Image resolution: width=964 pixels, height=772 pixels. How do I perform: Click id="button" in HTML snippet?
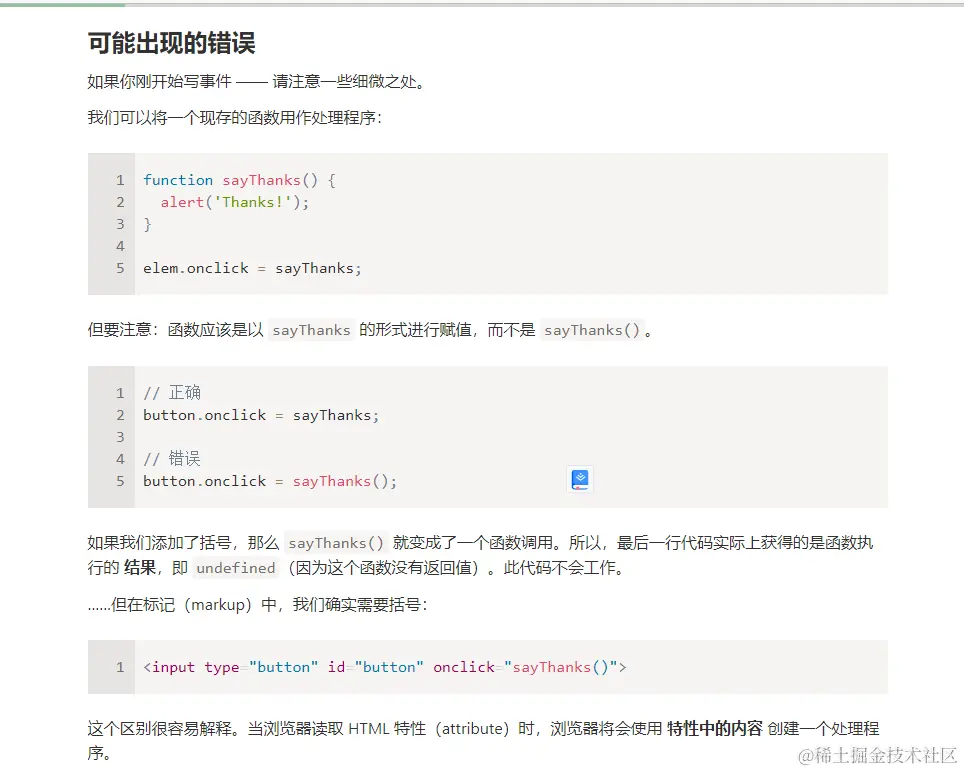point(376,668)
